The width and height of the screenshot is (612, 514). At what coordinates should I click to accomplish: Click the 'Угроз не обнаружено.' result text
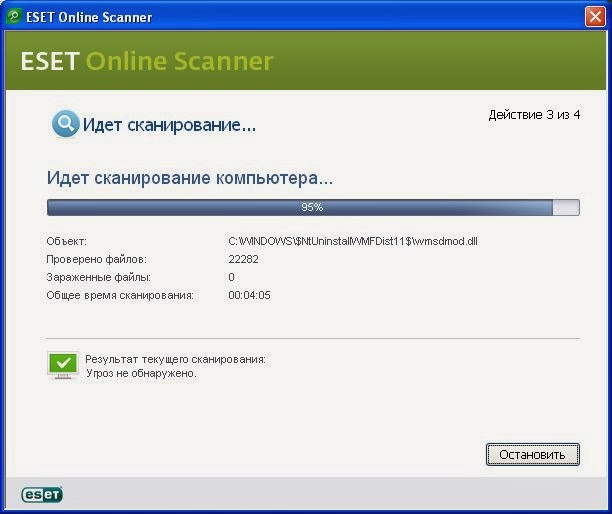coord(141,373)
